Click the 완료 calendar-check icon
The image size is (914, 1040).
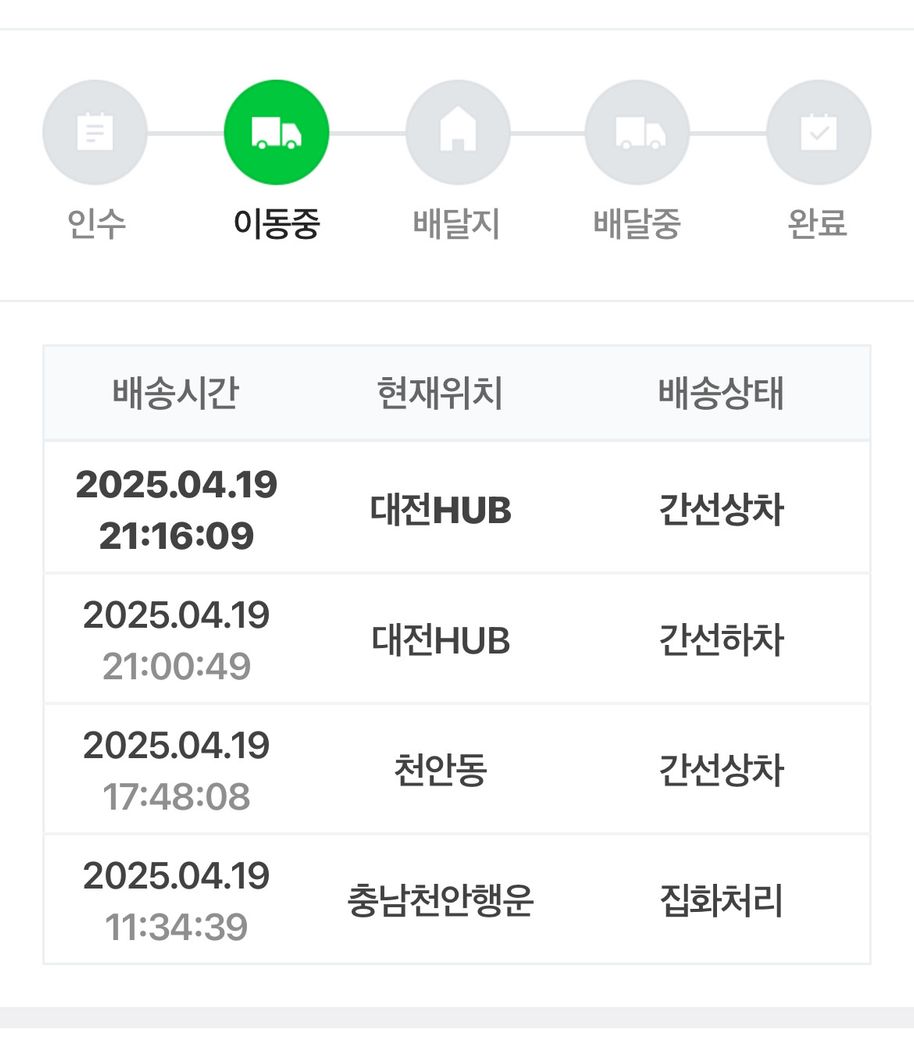click(818, 132)
